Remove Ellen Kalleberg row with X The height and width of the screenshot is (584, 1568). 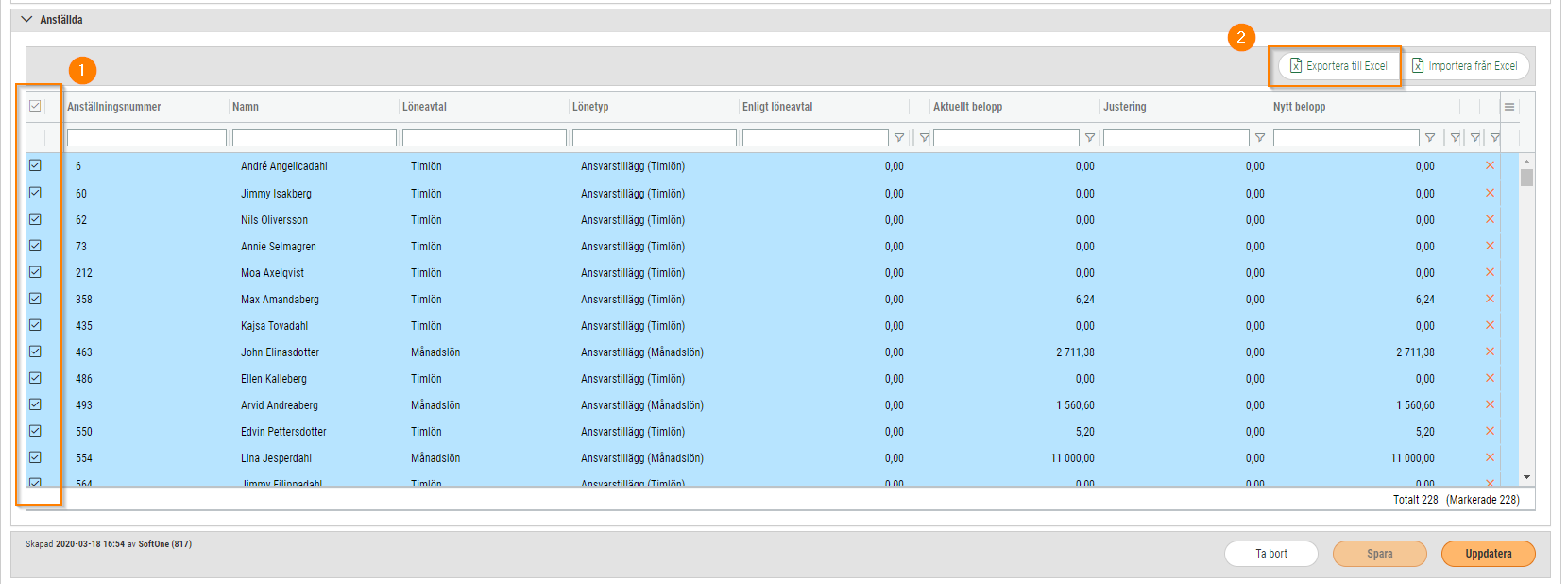(x=1491, y=378)
